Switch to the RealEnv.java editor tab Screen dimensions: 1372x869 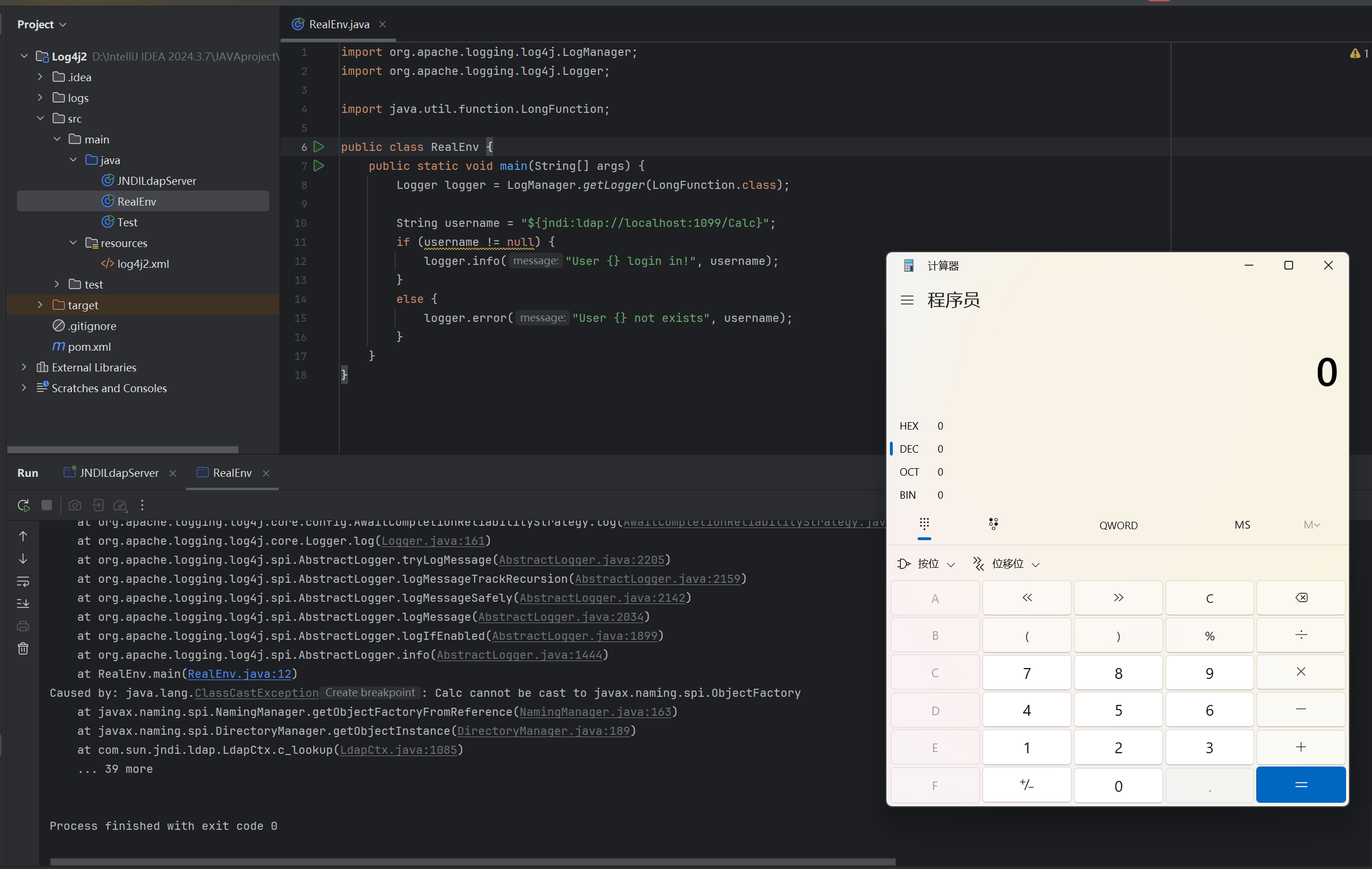[339, 24]
